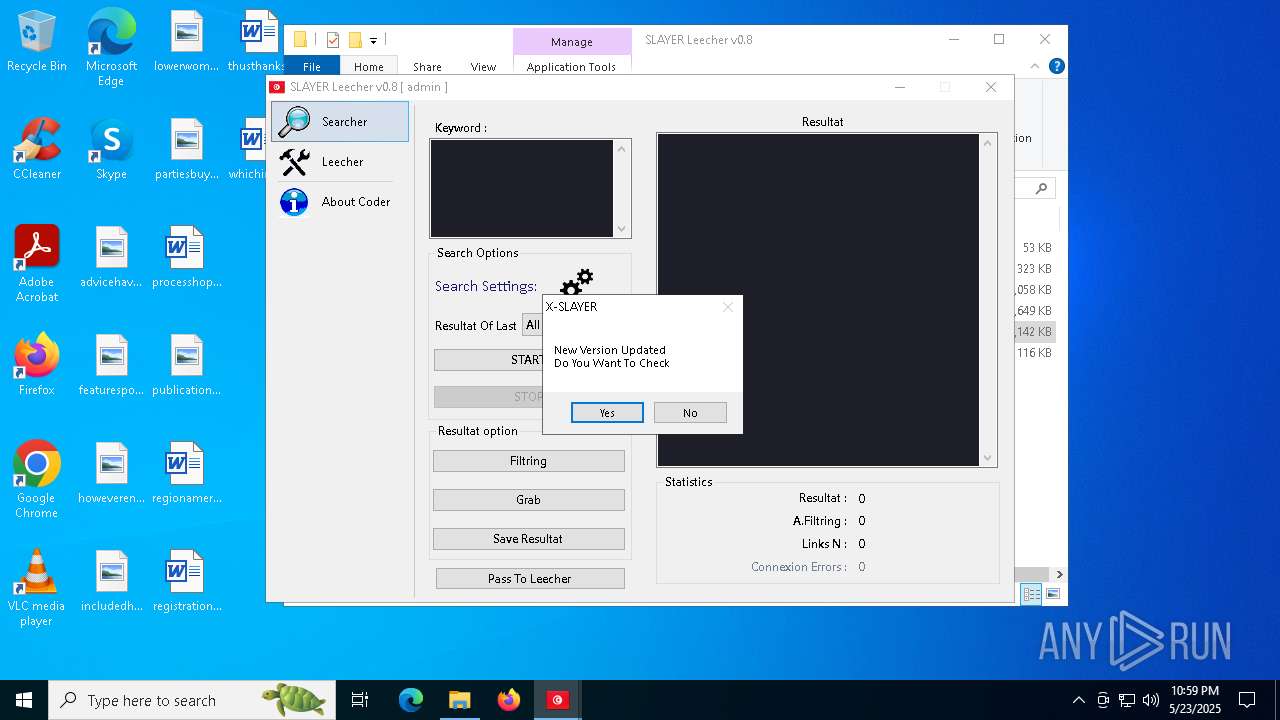Click the Filtring button
This screenshot has width=1280, height=720.
pyautogui.click(x=528, y=461)
